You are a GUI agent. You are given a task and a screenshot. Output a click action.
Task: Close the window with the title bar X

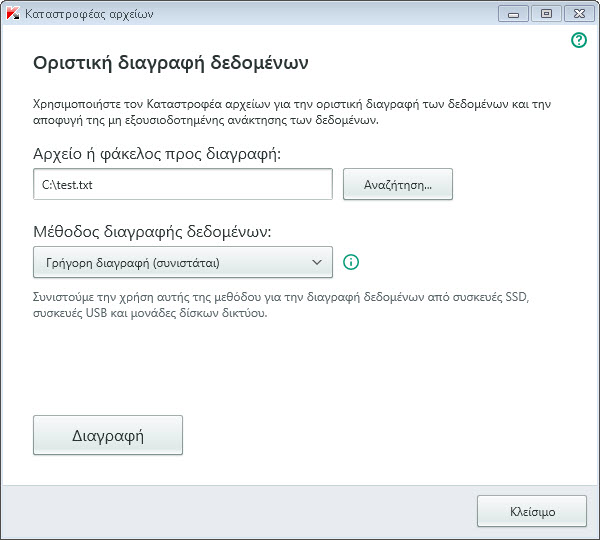(x=575, y=13)
